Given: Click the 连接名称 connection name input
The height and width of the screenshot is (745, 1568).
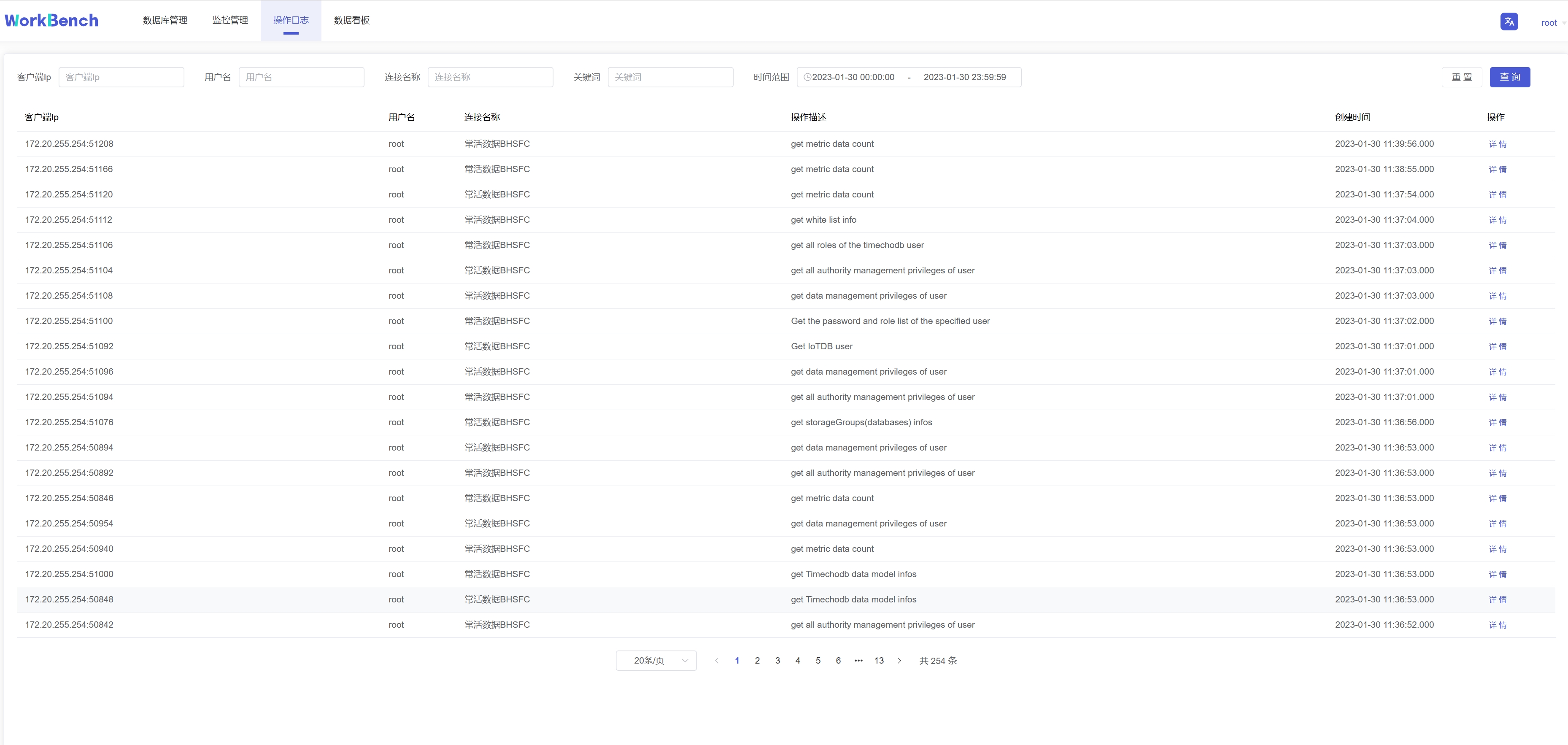Looking at the screenshot, I should 491,77.
